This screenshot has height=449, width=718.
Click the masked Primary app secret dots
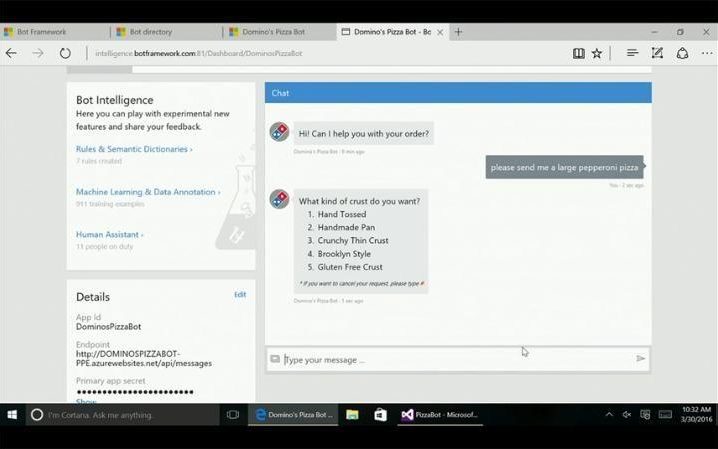click(135, 392)
